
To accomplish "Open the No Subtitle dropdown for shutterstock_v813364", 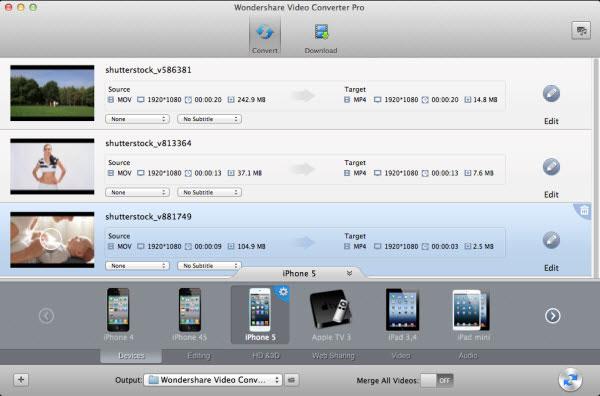I will pyautogui.click(x=209, y=192).
